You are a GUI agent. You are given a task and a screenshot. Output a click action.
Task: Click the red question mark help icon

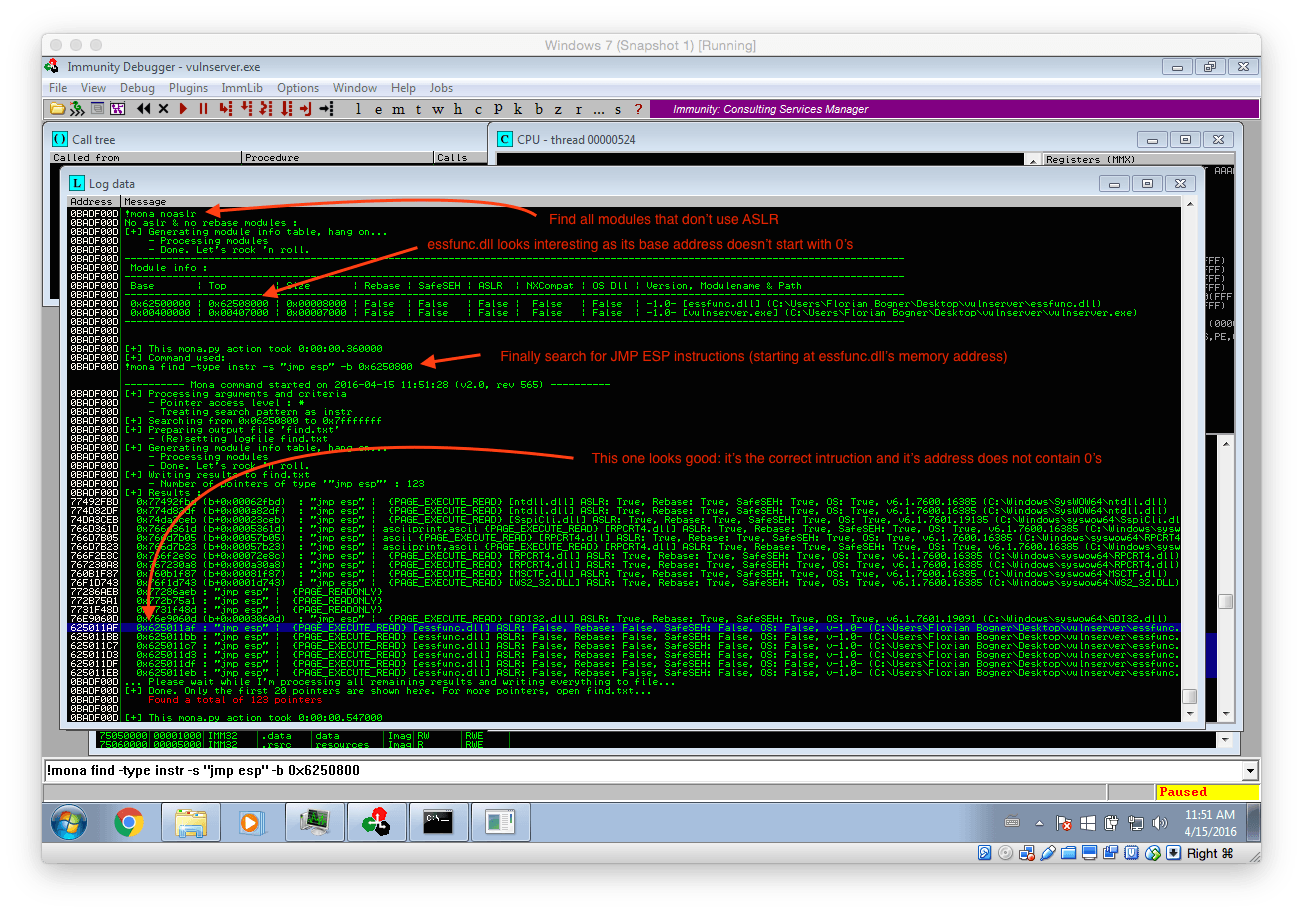tap(638, 109)
